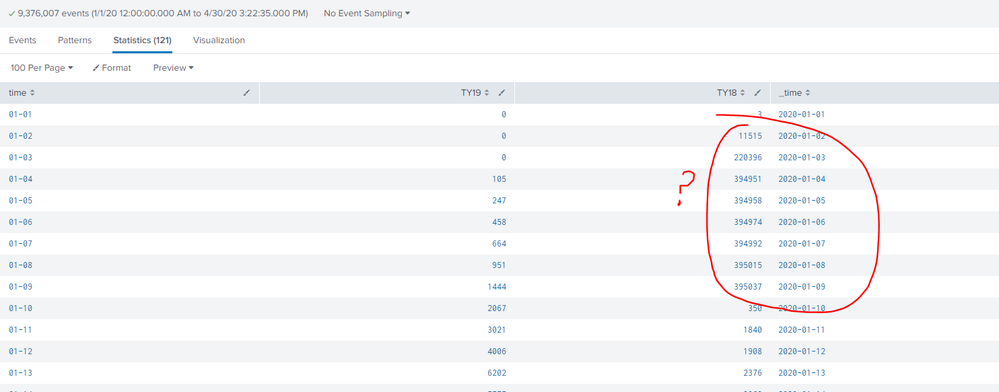Click TY19 value 458
This screenshot has width=999, height=392.
(x=499, y=222)
